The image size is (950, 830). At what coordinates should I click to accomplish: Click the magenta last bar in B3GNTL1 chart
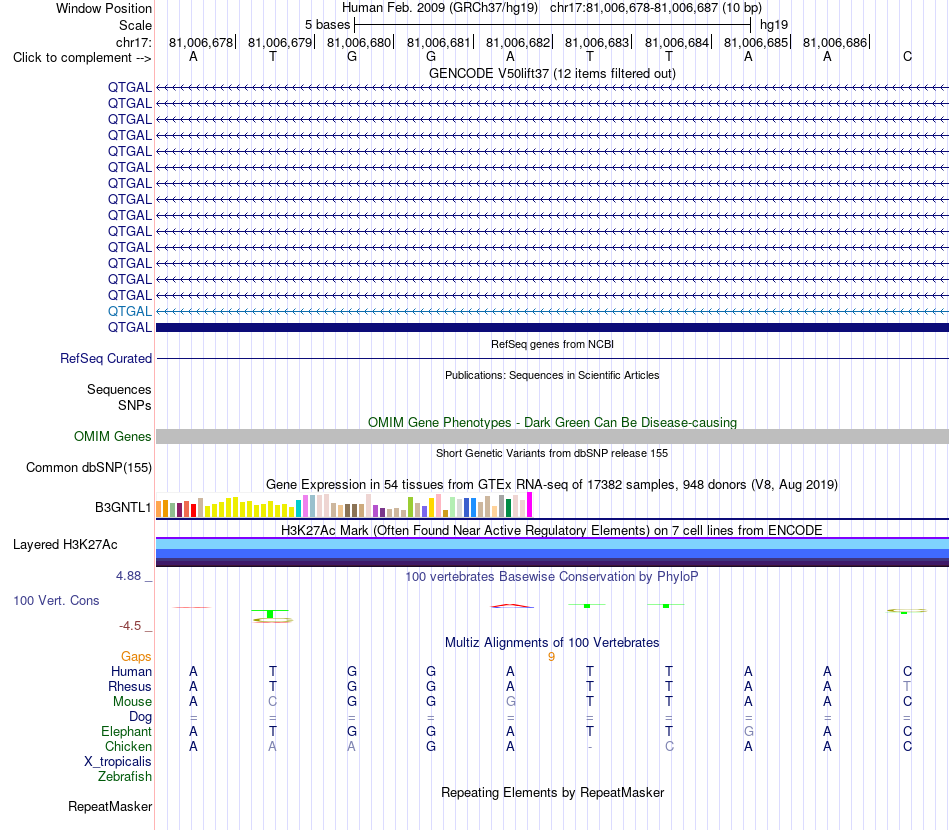pos(530,505)
